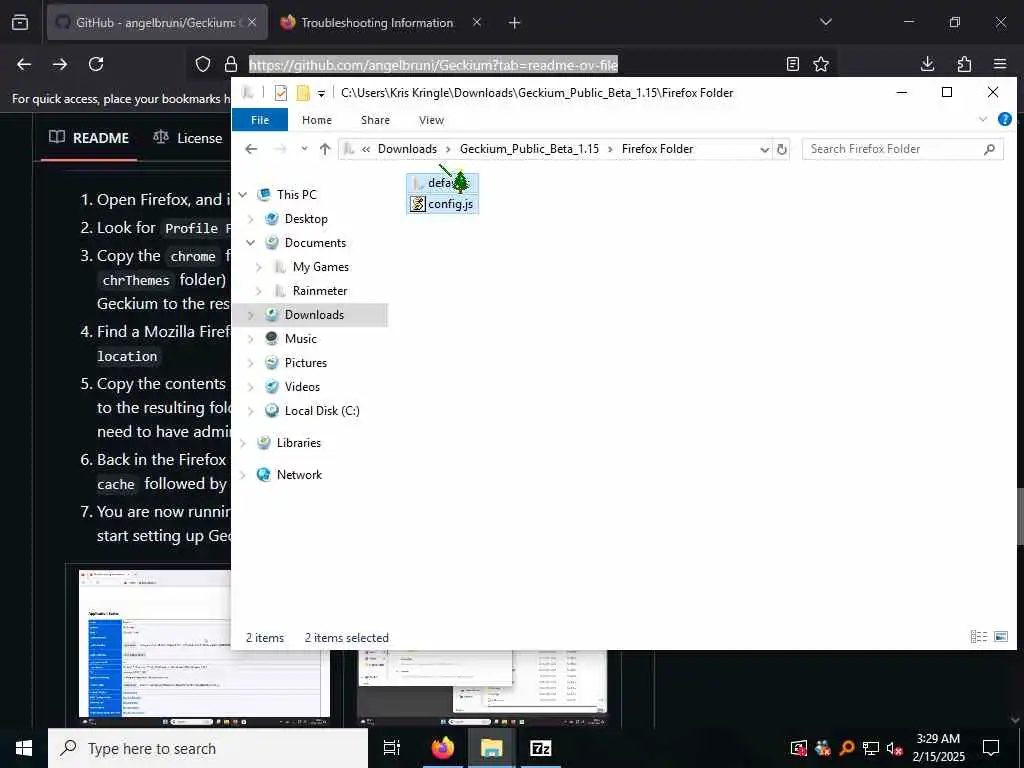Click the site padlock icon
The height and width of the screenshot is (768, 1024).
(231, 64)
